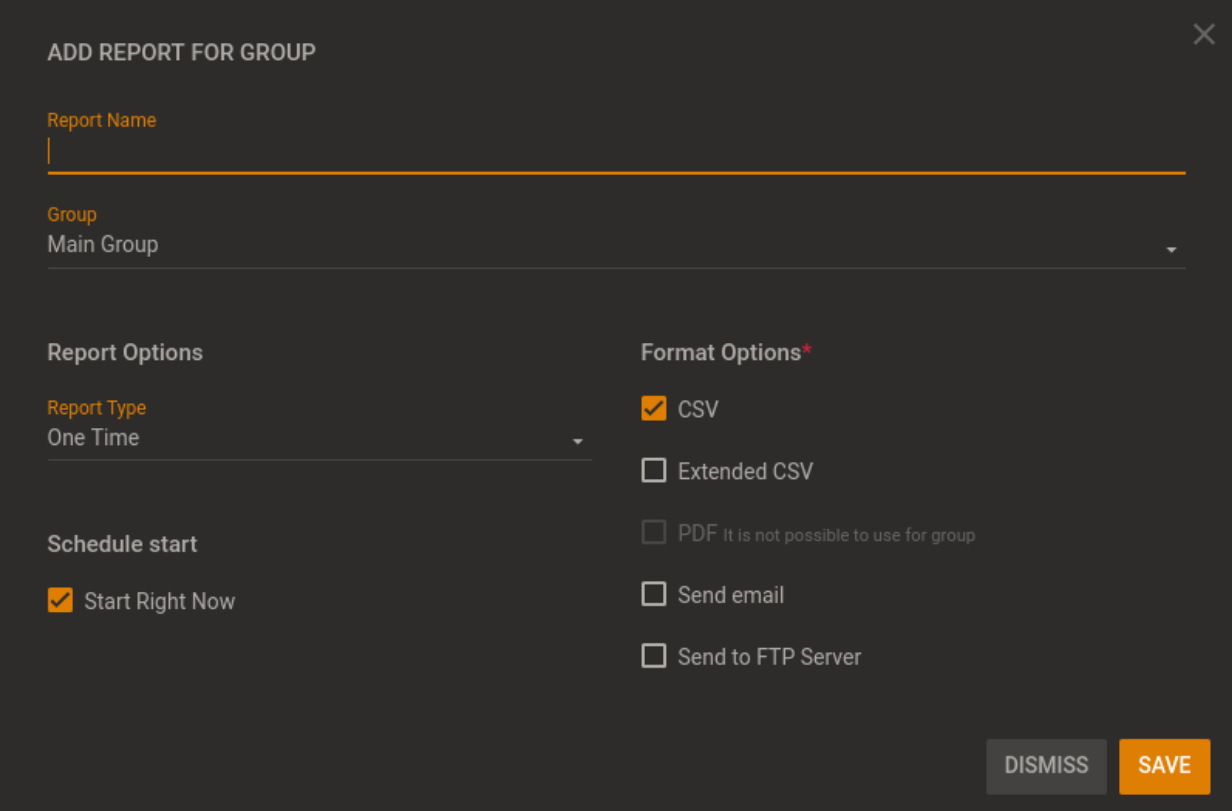Click the Main Group selected value
Viewport: 1232px width, 811px height.
(x=102, y=244)
